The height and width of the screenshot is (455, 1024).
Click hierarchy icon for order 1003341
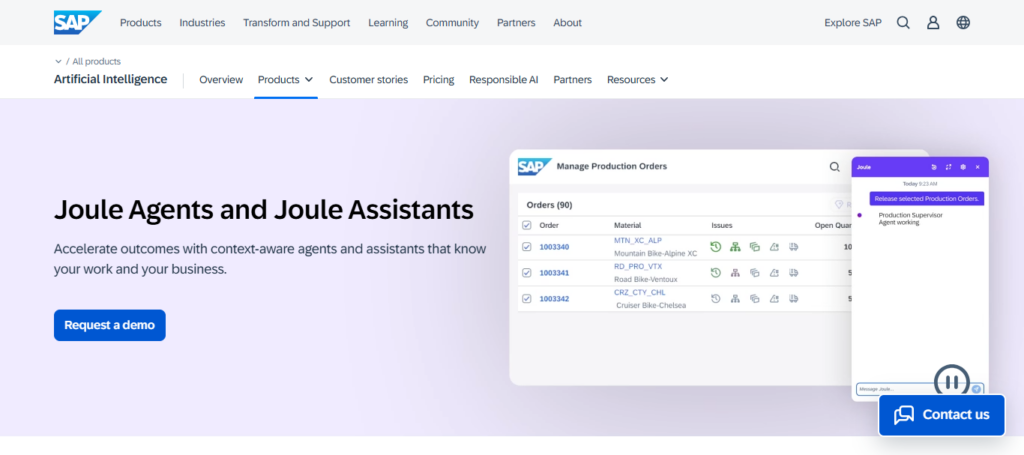735,273
